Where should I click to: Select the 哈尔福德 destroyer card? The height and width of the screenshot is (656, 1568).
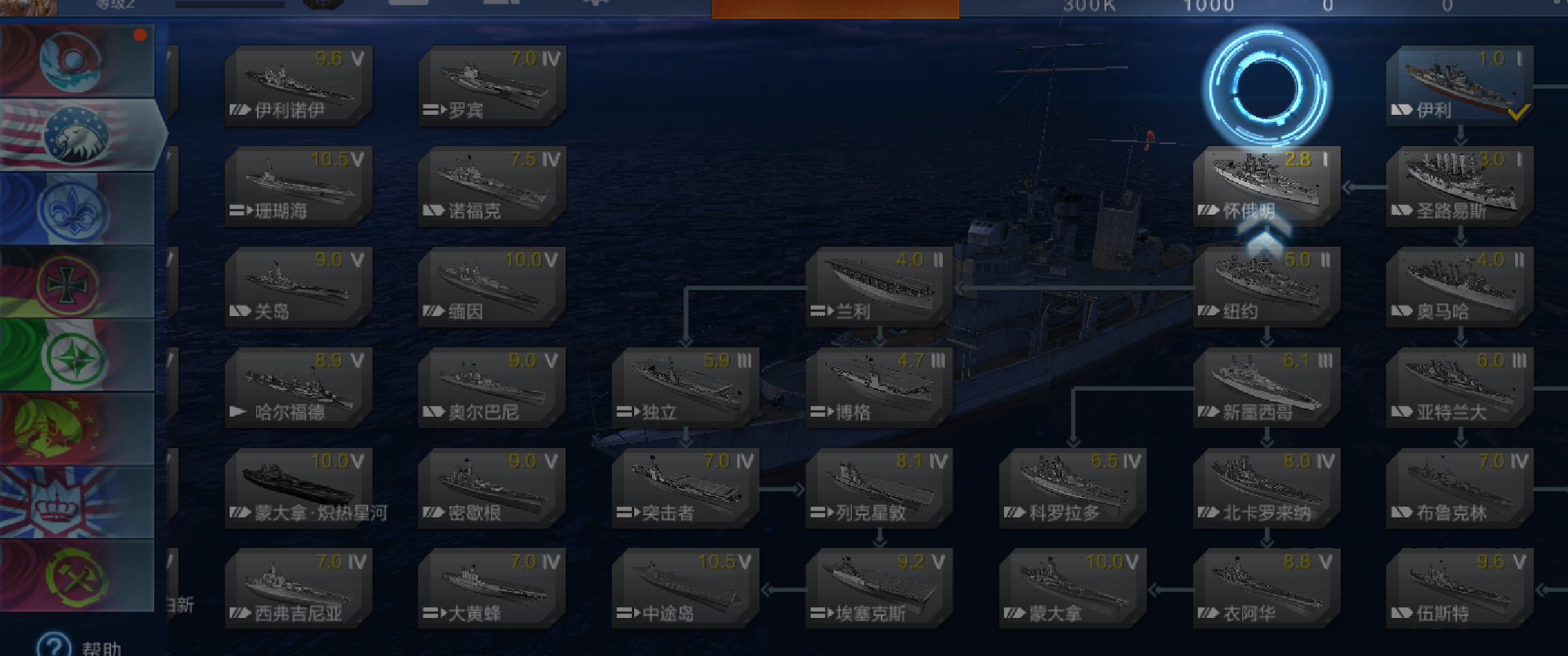click(x=298, y=388)
